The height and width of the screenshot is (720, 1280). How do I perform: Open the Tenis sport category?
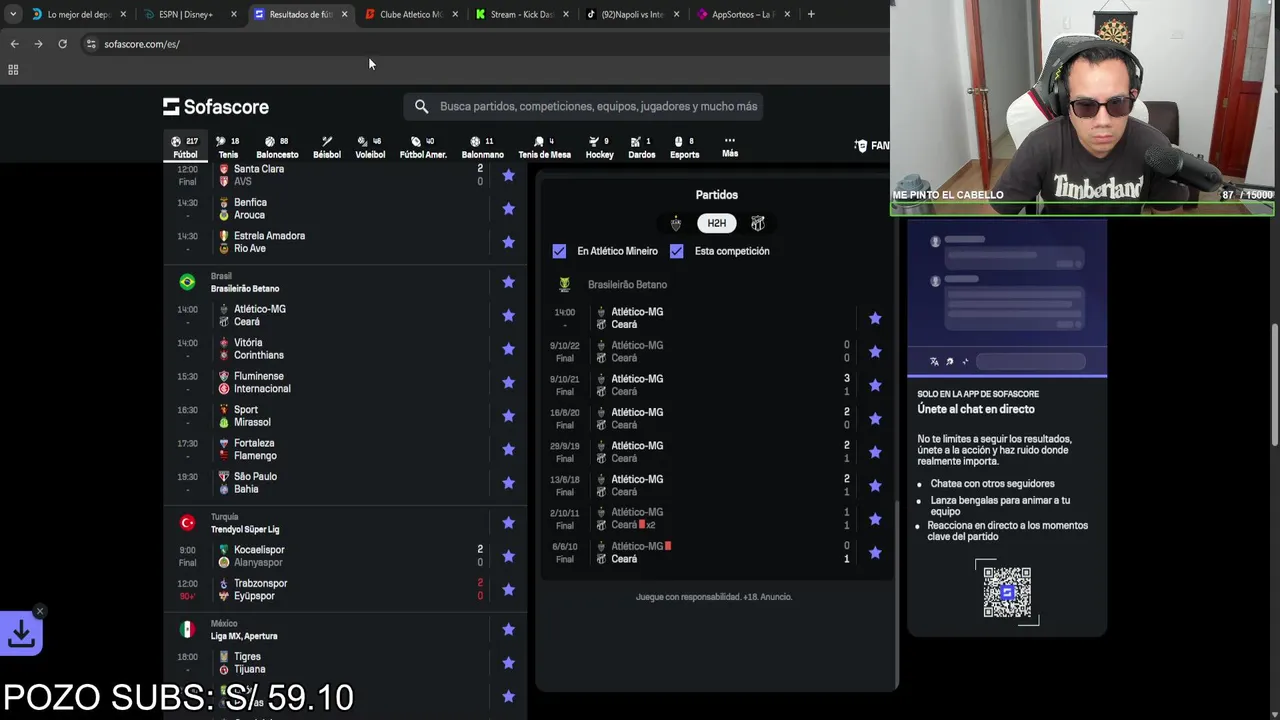229,147
